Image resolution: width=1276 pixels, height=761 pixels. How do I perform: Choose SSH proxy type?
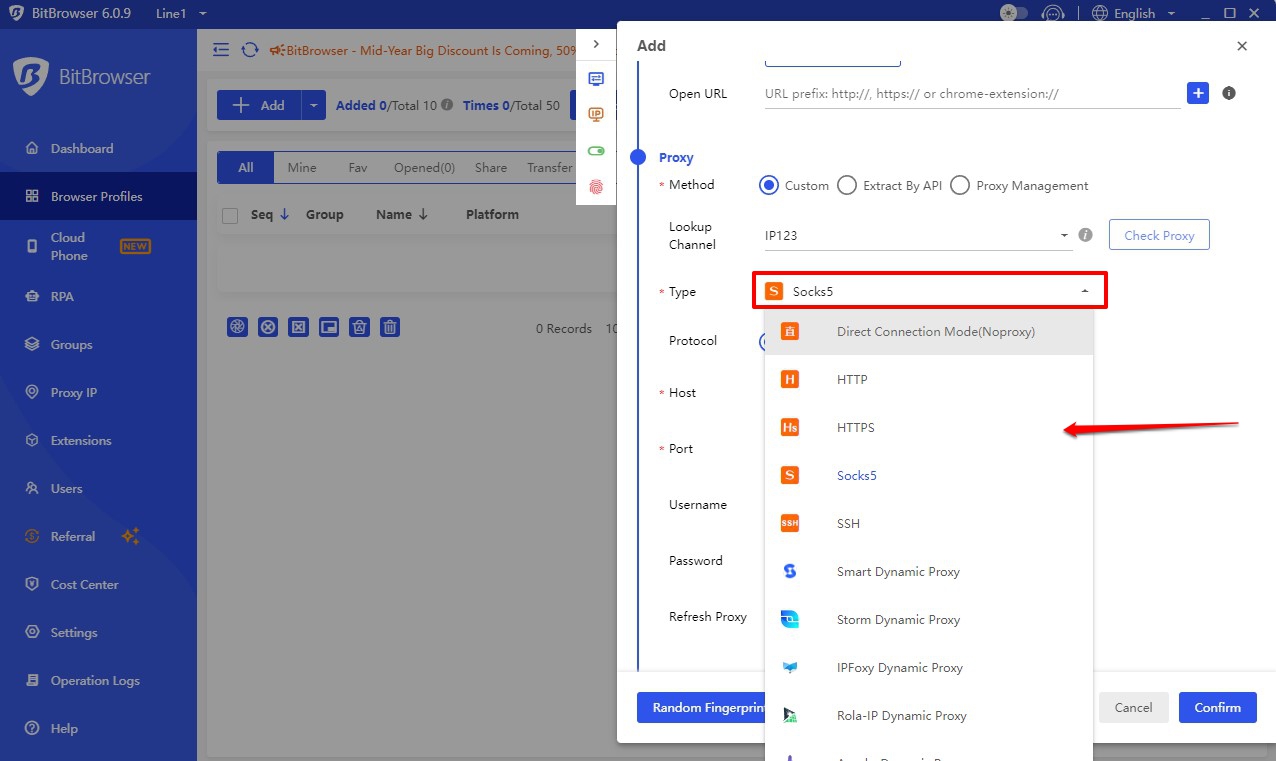(x=929, y=523)
